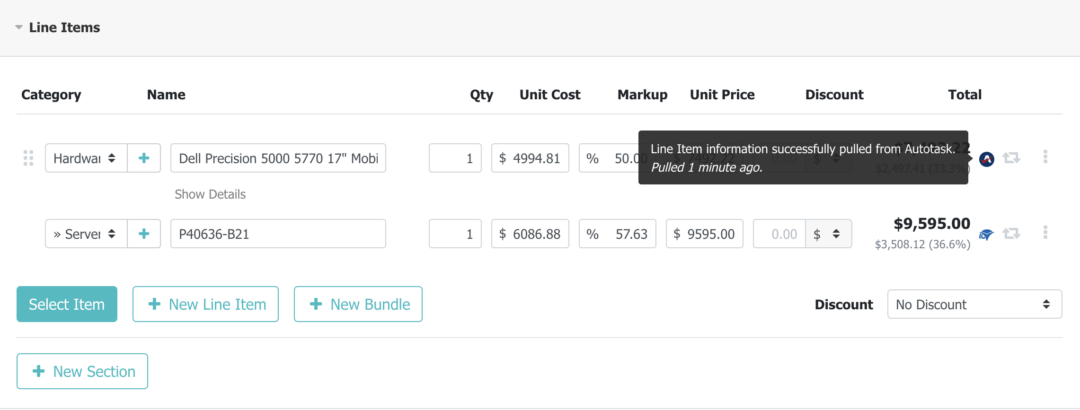
Task: Click the Markup column header
Action: [x=642, y=94]
